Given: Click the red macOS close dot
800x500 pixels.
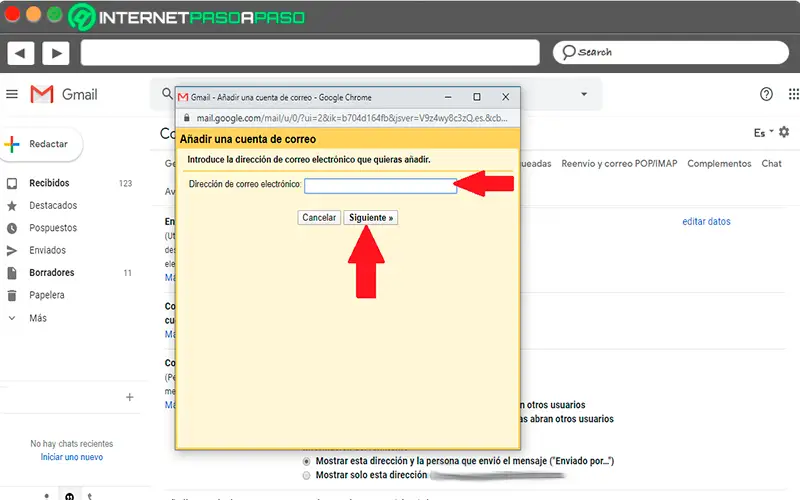Looking at the screenshot, I should [x=12, y=14].
